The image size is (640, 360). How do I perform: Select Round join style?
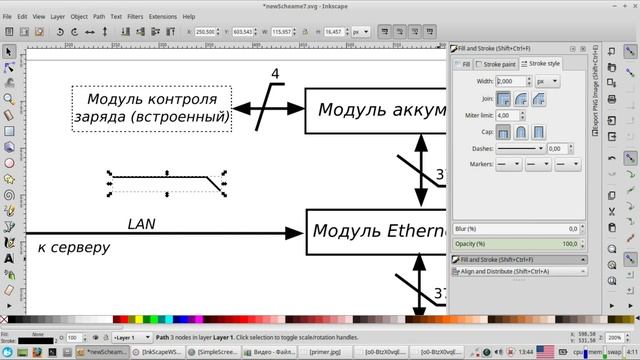coord(521,99)
